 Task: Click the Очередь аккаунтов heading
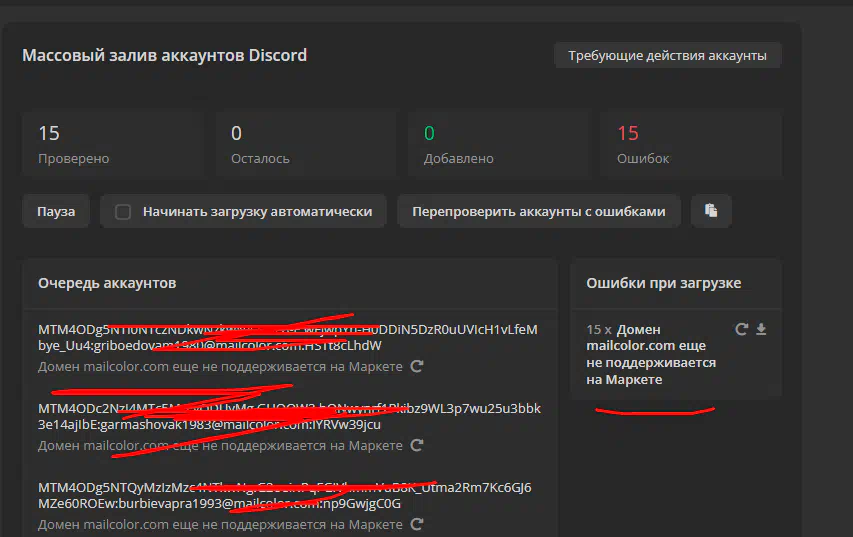click(107, 283)
